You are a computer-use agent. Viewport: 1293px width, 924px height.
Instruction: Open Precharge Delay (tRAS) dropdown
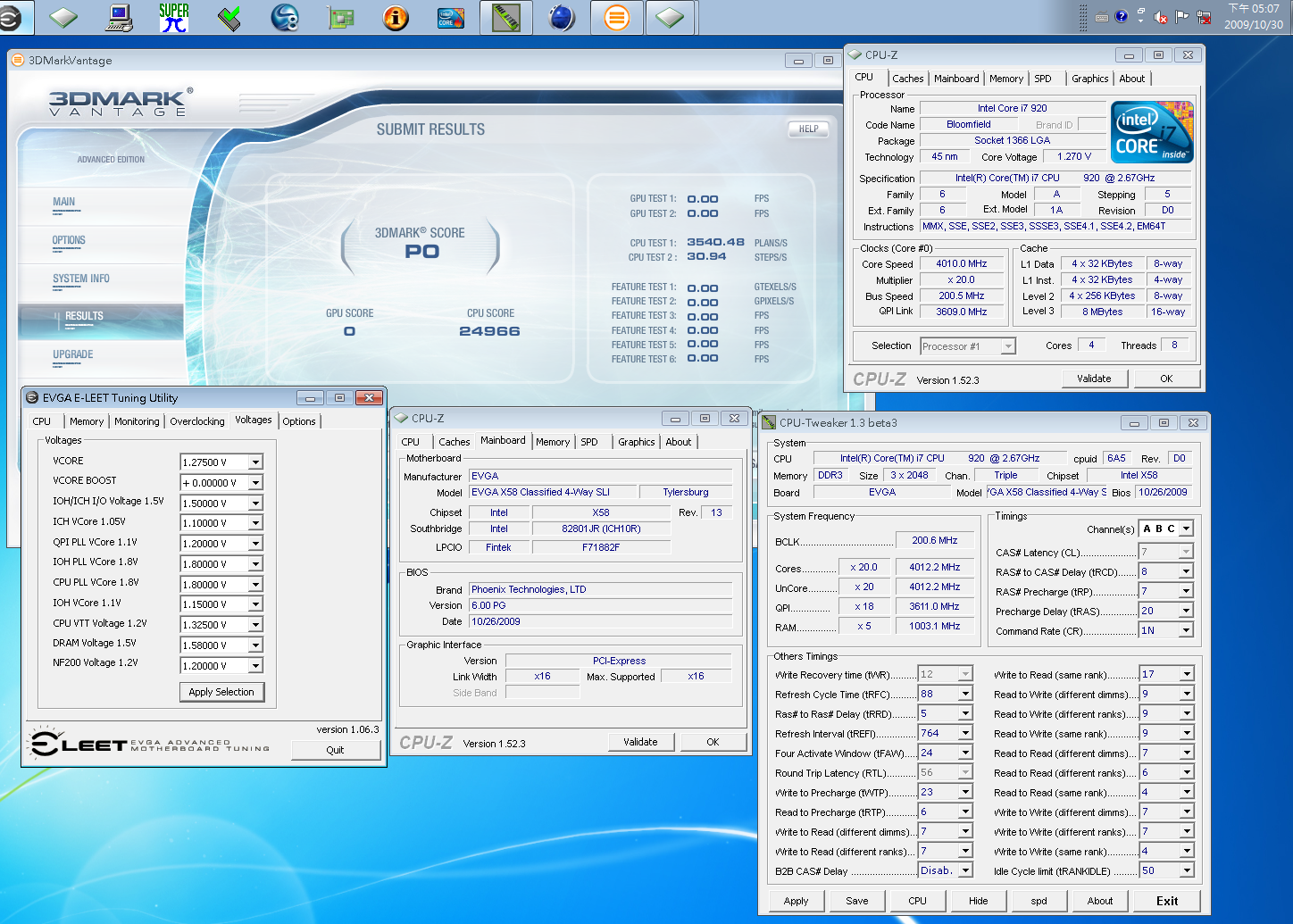coord(1186,611)
